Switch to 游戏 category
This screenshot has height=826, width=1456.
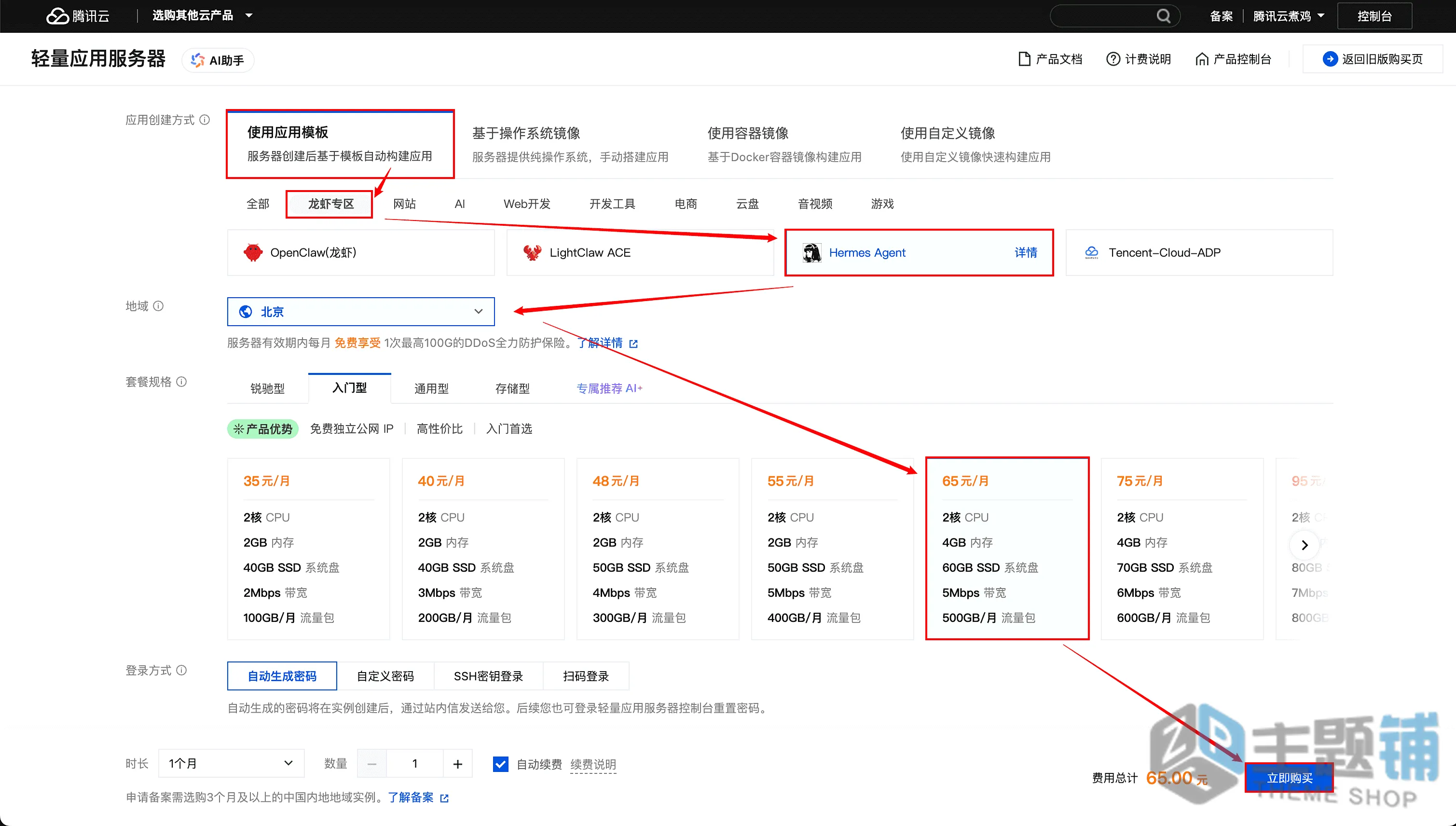882,204
